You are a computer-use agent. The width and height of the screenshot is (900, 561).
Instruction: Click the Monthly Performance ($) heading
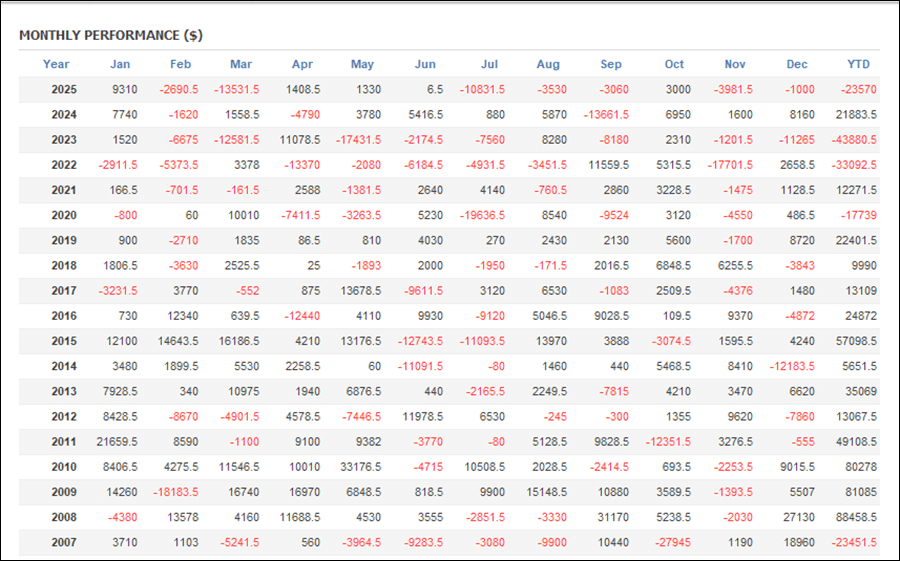pyautogui.click(x=110, y=35)
